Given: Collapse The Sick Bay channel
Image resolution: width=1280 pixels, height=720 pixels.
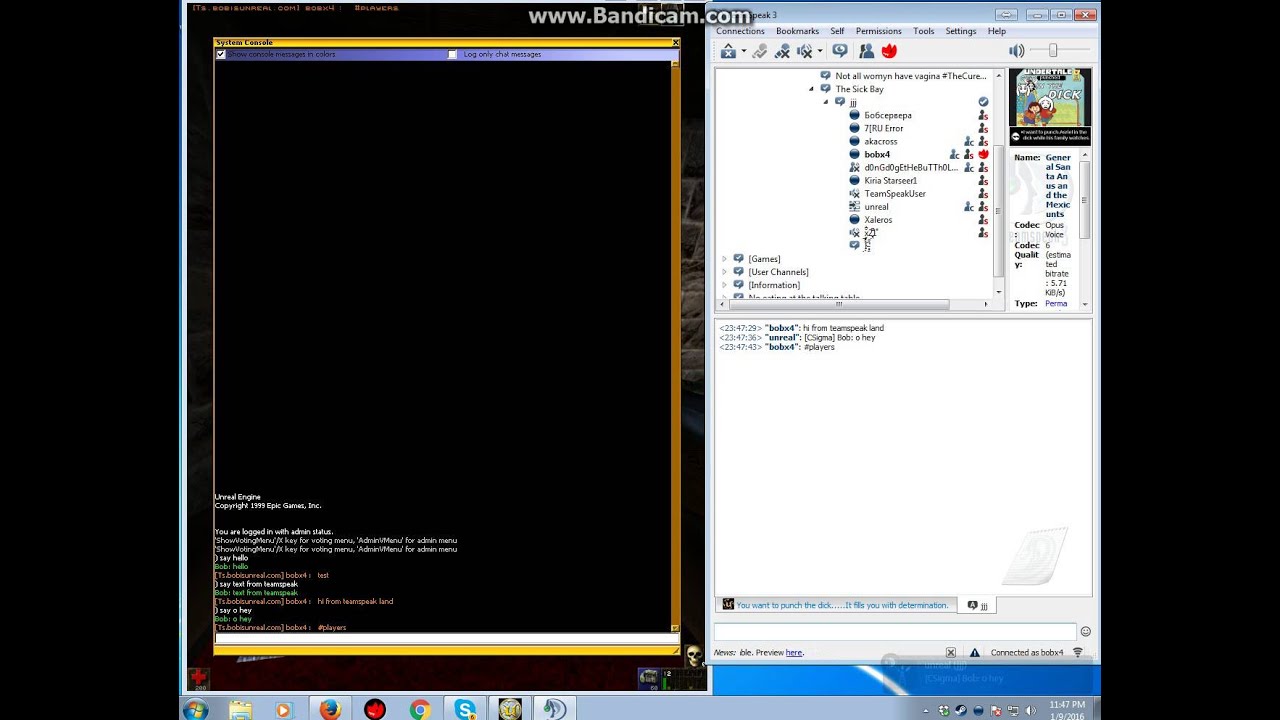Looking at the screenshot, I should (812, 89).
